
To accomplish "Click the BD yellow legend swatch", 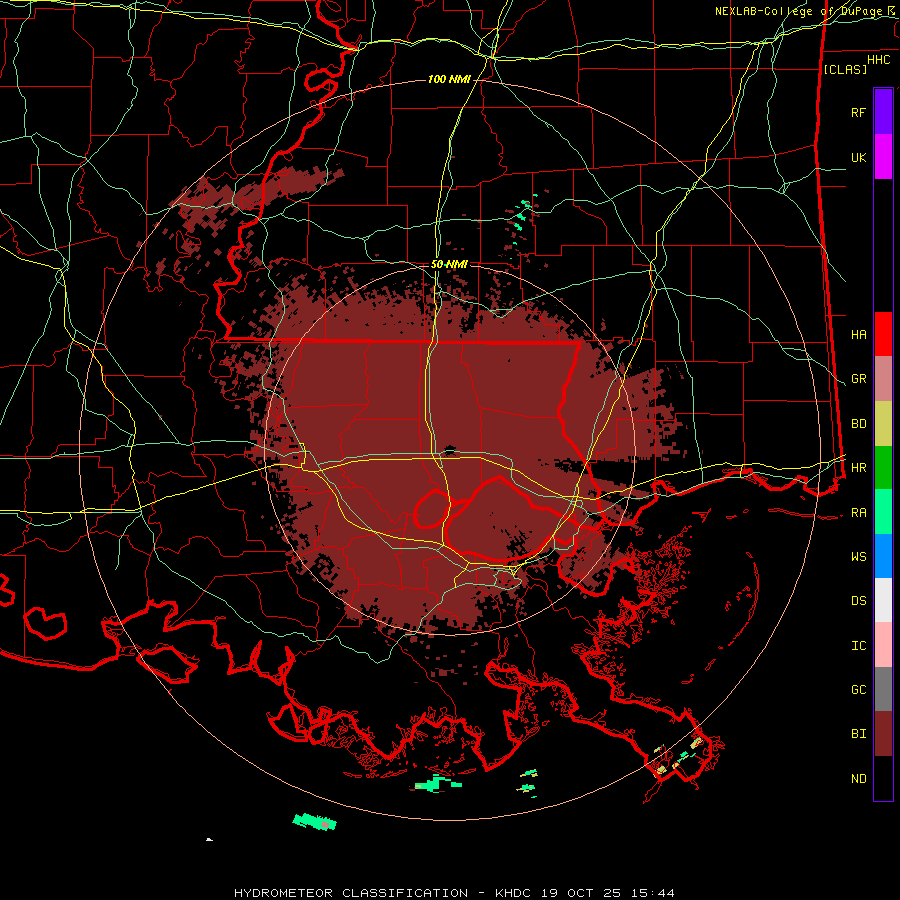I will (883, 424).
